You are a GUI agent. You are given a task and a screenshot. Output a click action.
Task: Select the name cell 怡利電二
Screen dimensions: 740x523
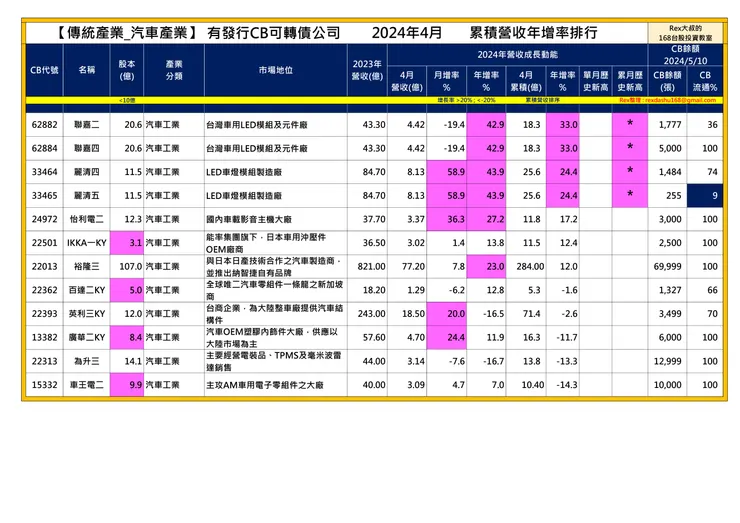pos(86,219)
